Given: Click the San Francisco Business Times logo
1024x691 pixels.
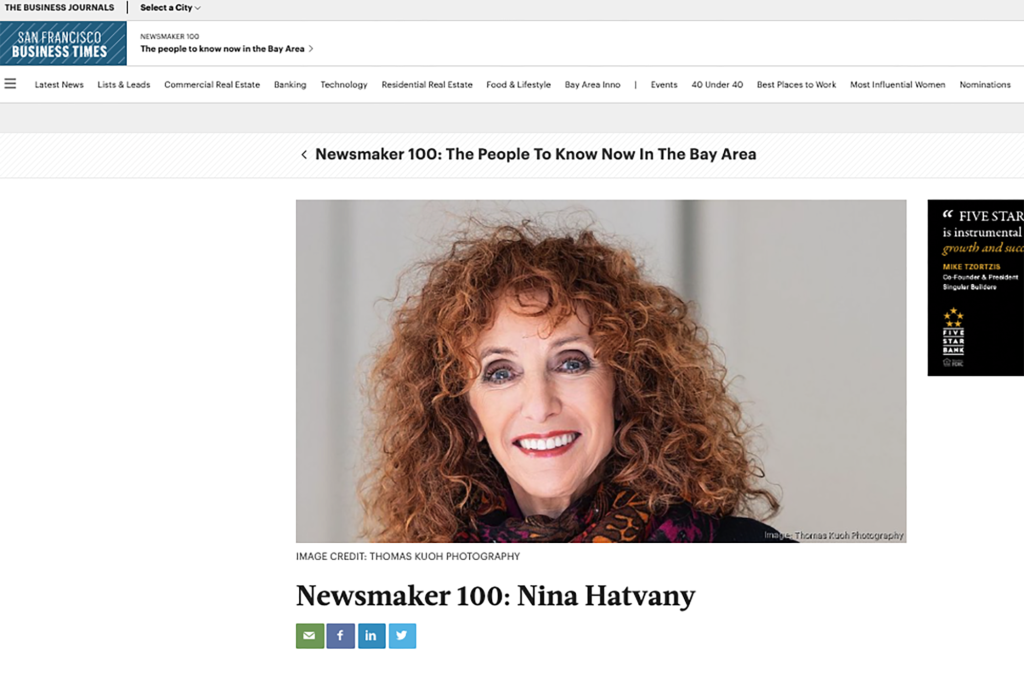Looking at the screenshot, I should pos(63,43).
